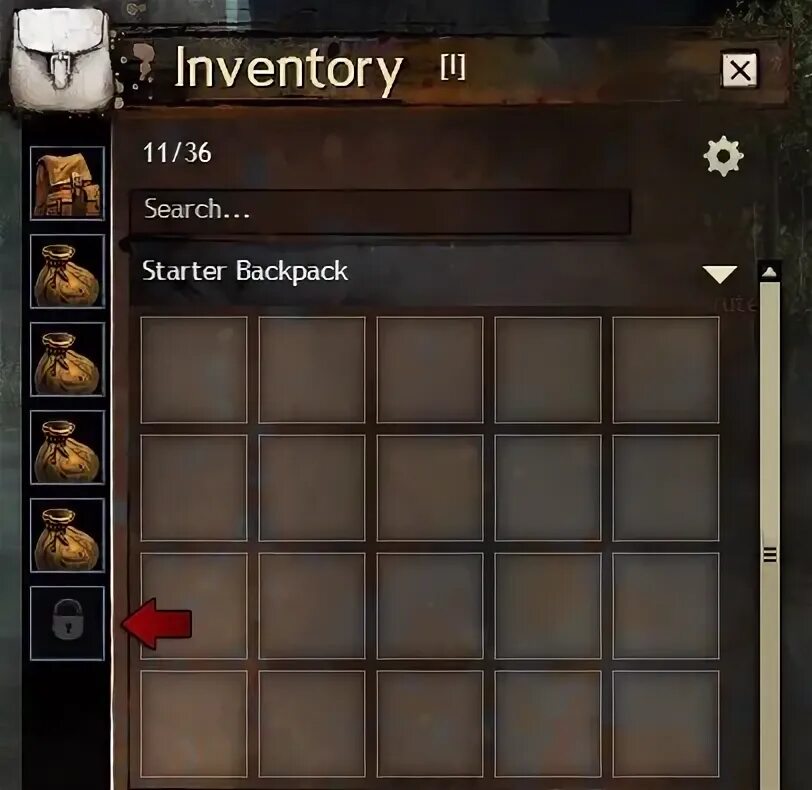The image size is (812, 790).
Task: Select the last empty slot in top row
Action: (666, 370)
